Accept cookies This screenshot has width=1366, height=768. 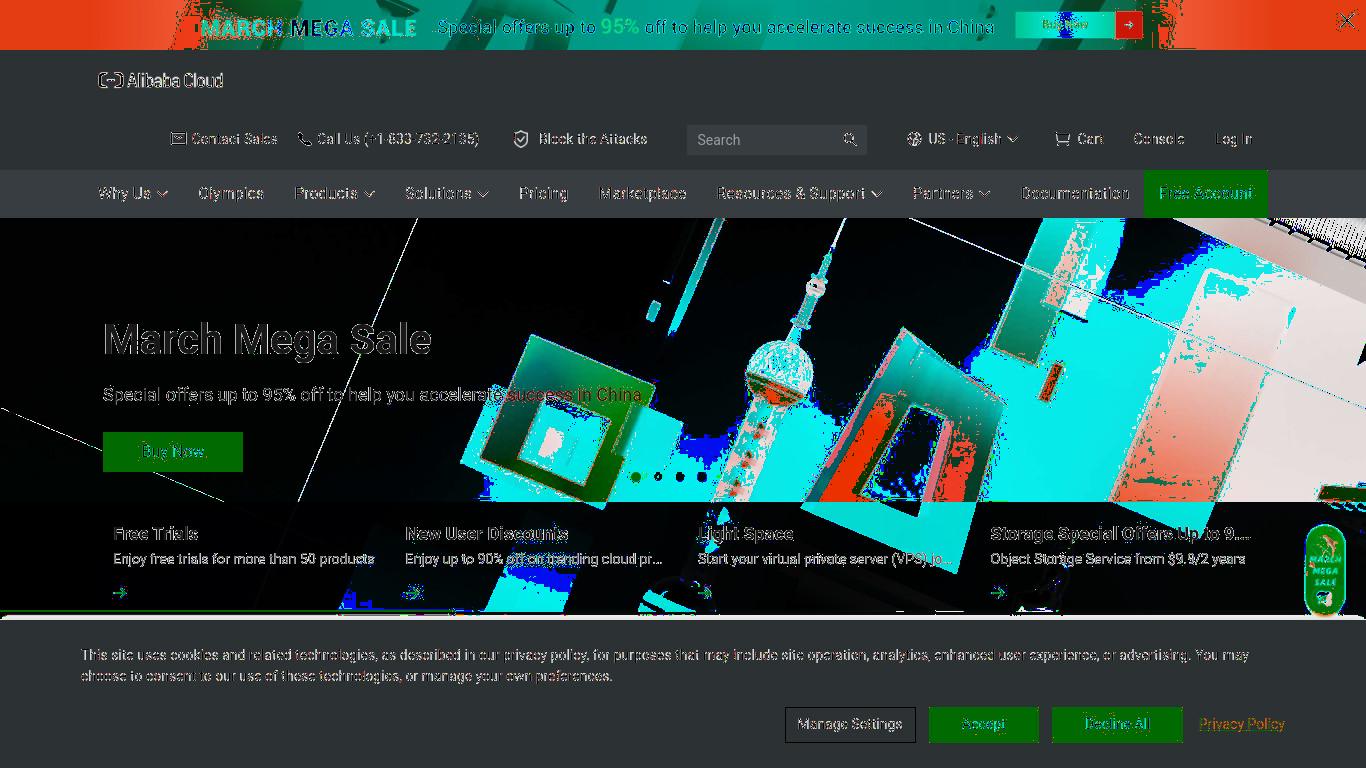(984, 724)
